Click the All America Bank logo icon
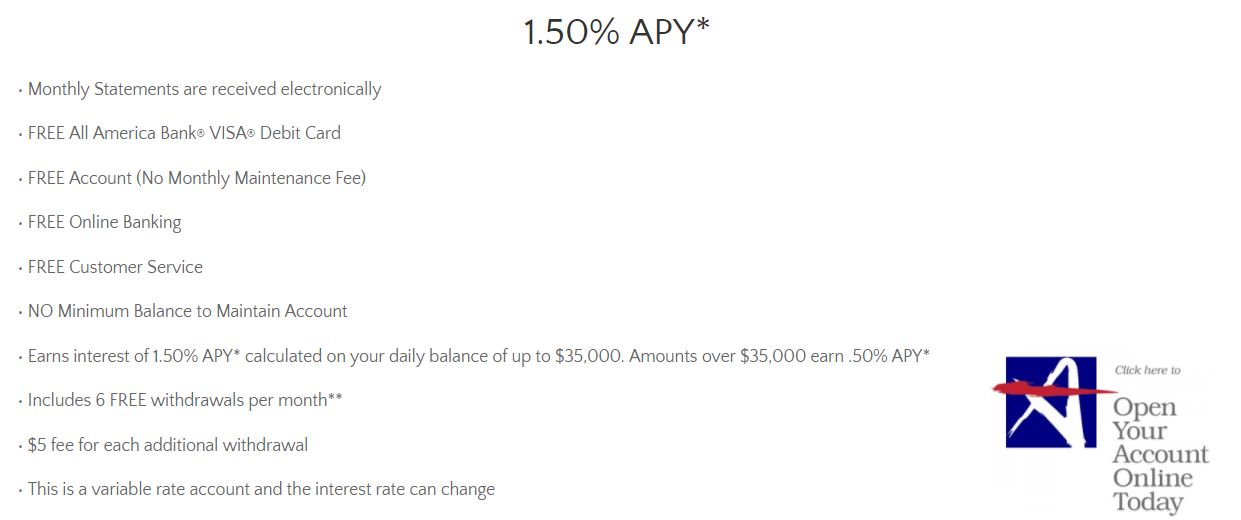The height and width of the screenshot is (520, 1241). (1051, 402)
